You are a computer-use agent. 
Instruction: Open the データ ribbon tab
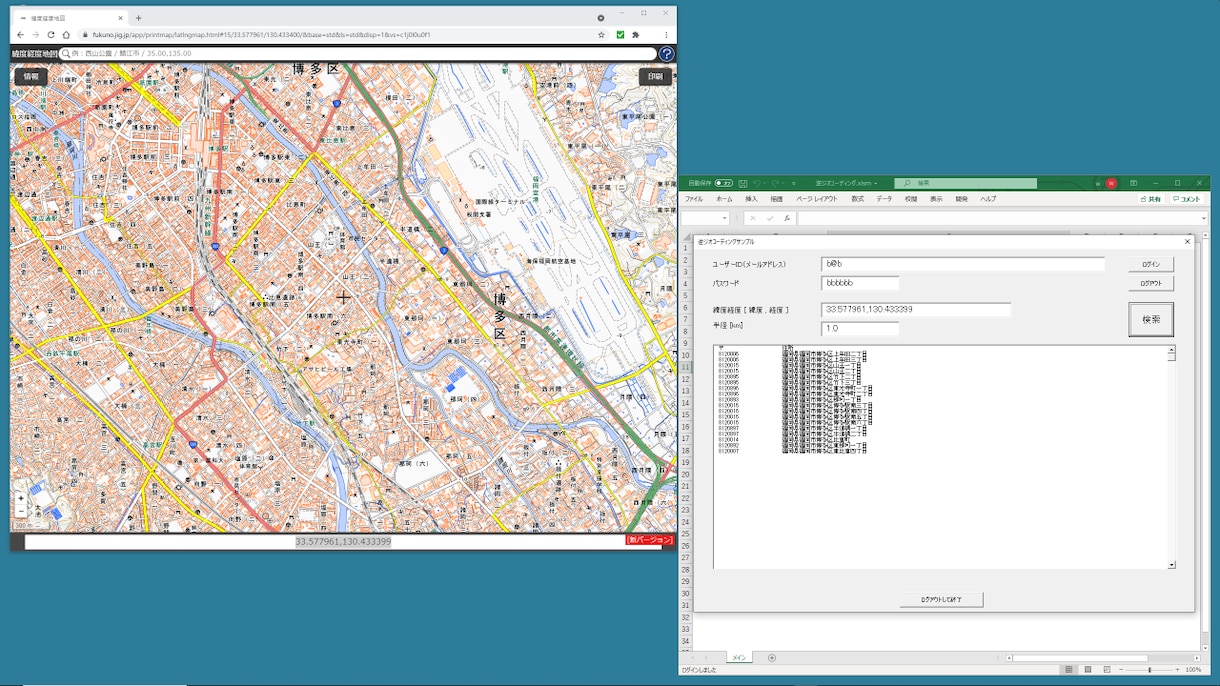[884, 199]
